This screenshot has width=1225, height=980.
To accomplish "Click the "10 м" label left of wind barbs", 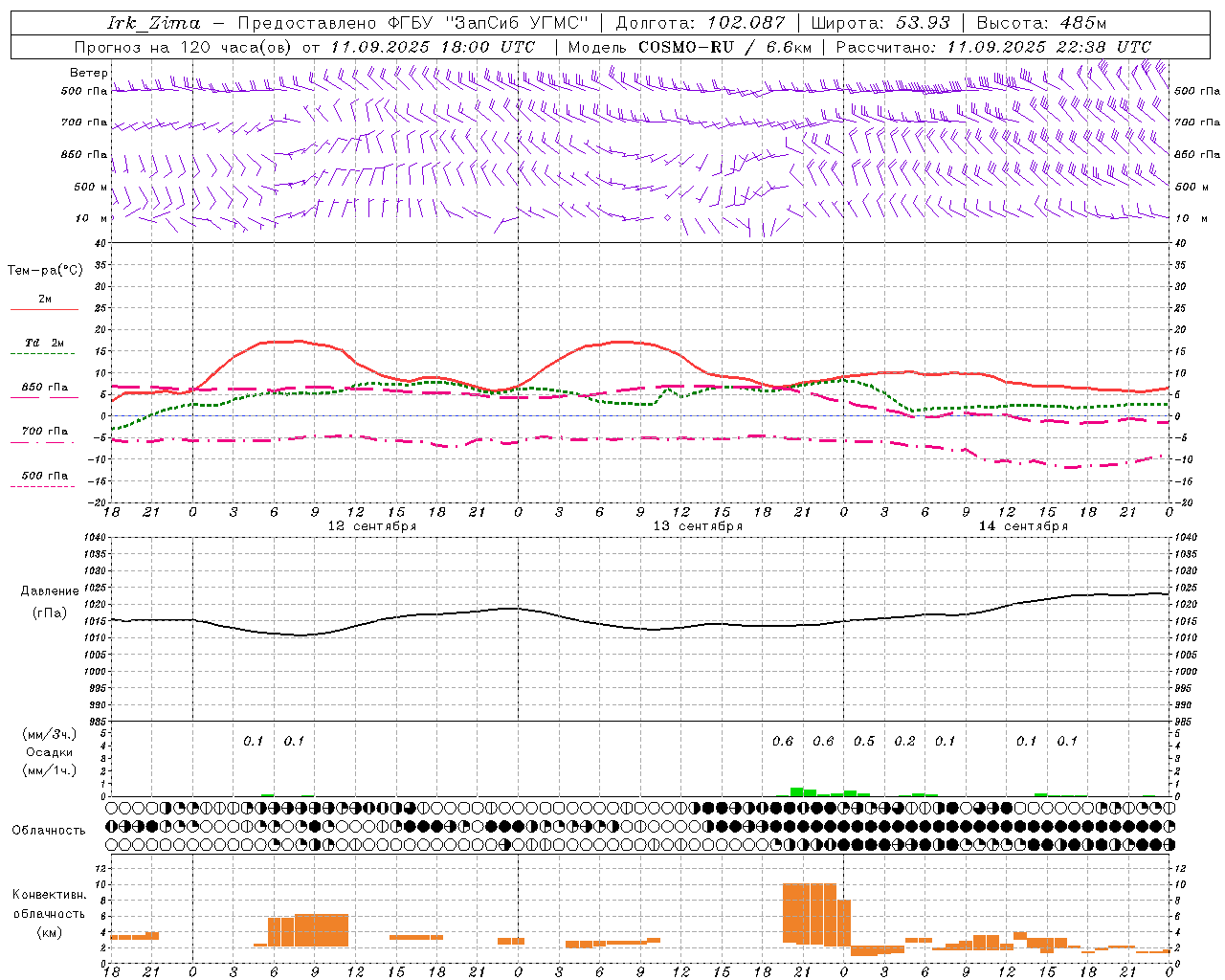I will click(92, 218).
